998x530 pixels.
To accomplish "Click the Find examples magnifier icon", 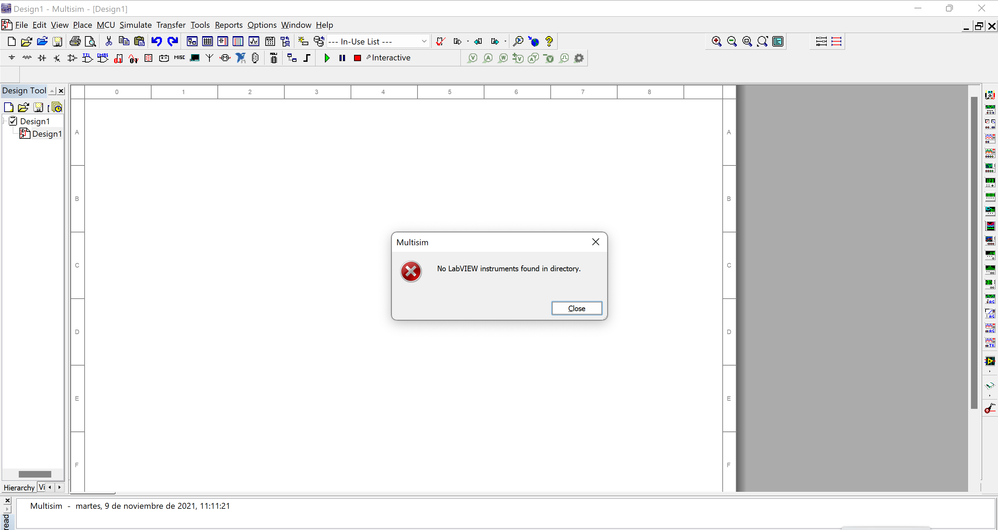I will pyautogui.click(x=518, y=41).
